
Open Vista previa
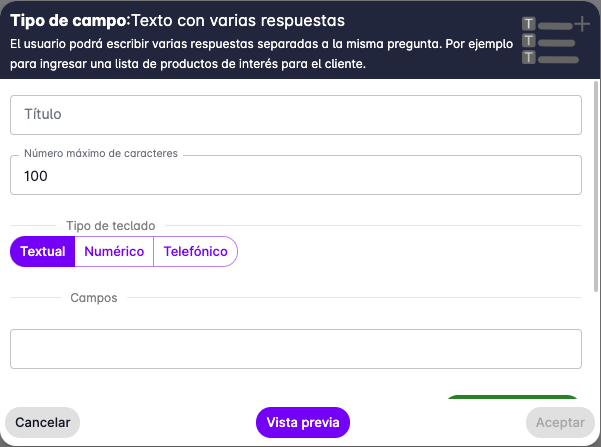(x=303, y=423)
